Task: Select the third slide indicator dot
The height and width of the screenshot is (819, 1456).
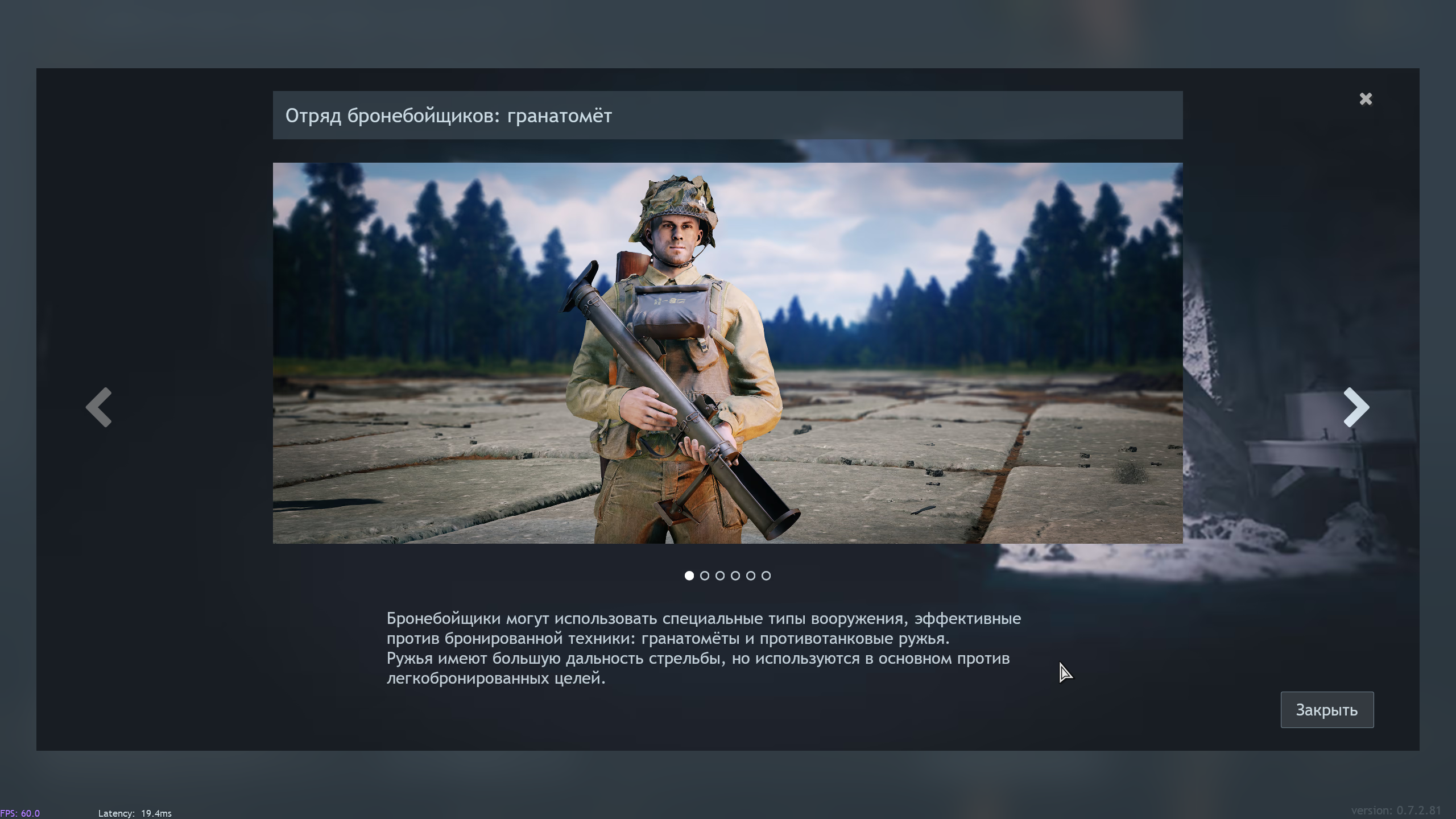Action: pyautogui.click(x=719, y=576)
